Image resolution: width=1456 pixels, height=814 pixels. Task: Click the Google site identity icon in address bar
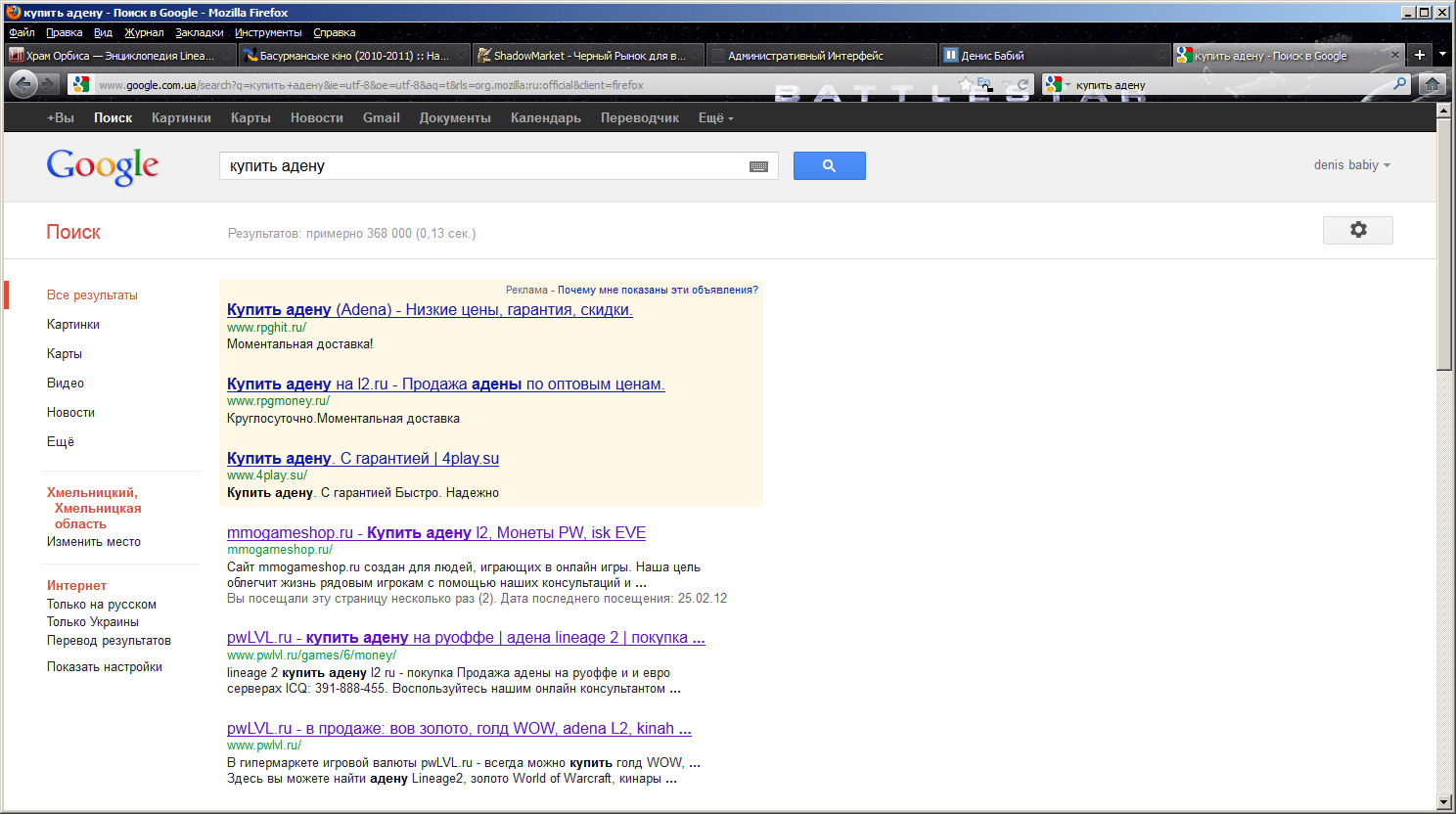80,85
